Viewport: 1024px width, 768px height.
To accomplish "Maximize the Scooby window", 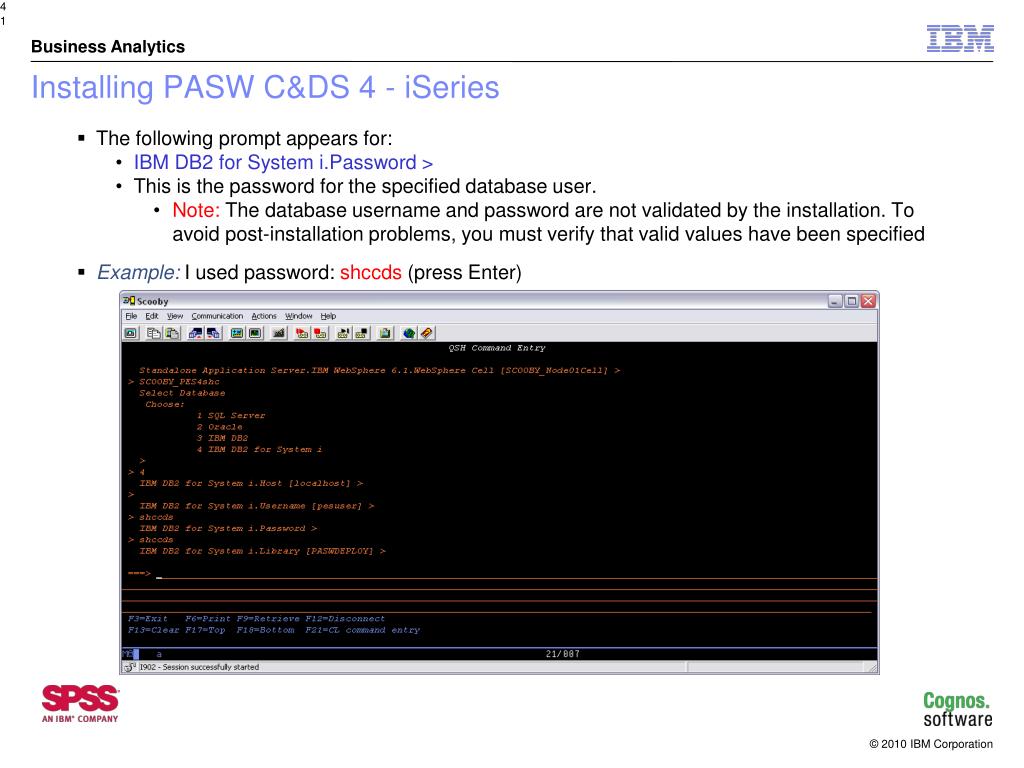I will pyautogui.click(x=852, y=301).
